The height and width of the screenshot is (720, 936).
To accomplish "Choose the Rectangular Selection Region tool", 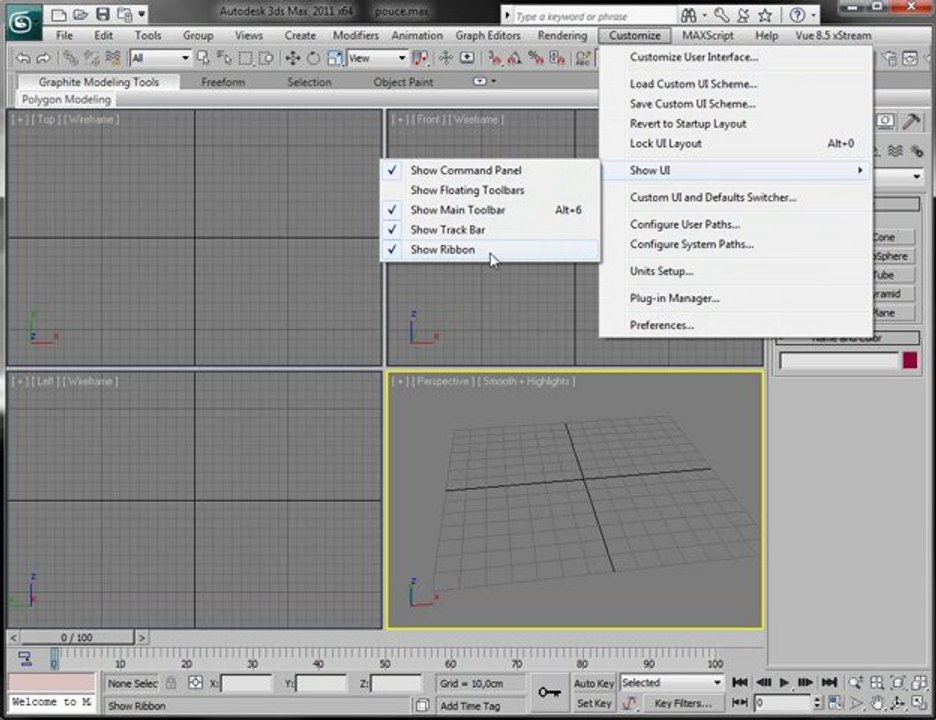I will click(245, 59).
